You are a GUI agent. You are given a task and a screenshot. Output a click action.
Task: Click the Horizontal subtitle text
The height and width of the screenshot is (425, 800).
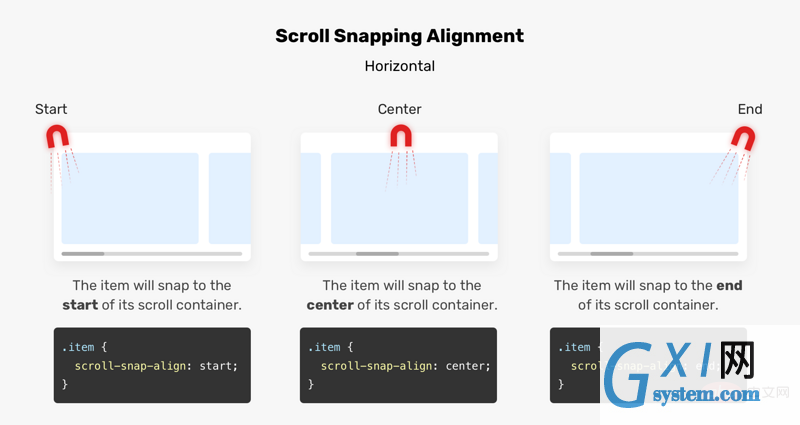(x=399, y=66)
